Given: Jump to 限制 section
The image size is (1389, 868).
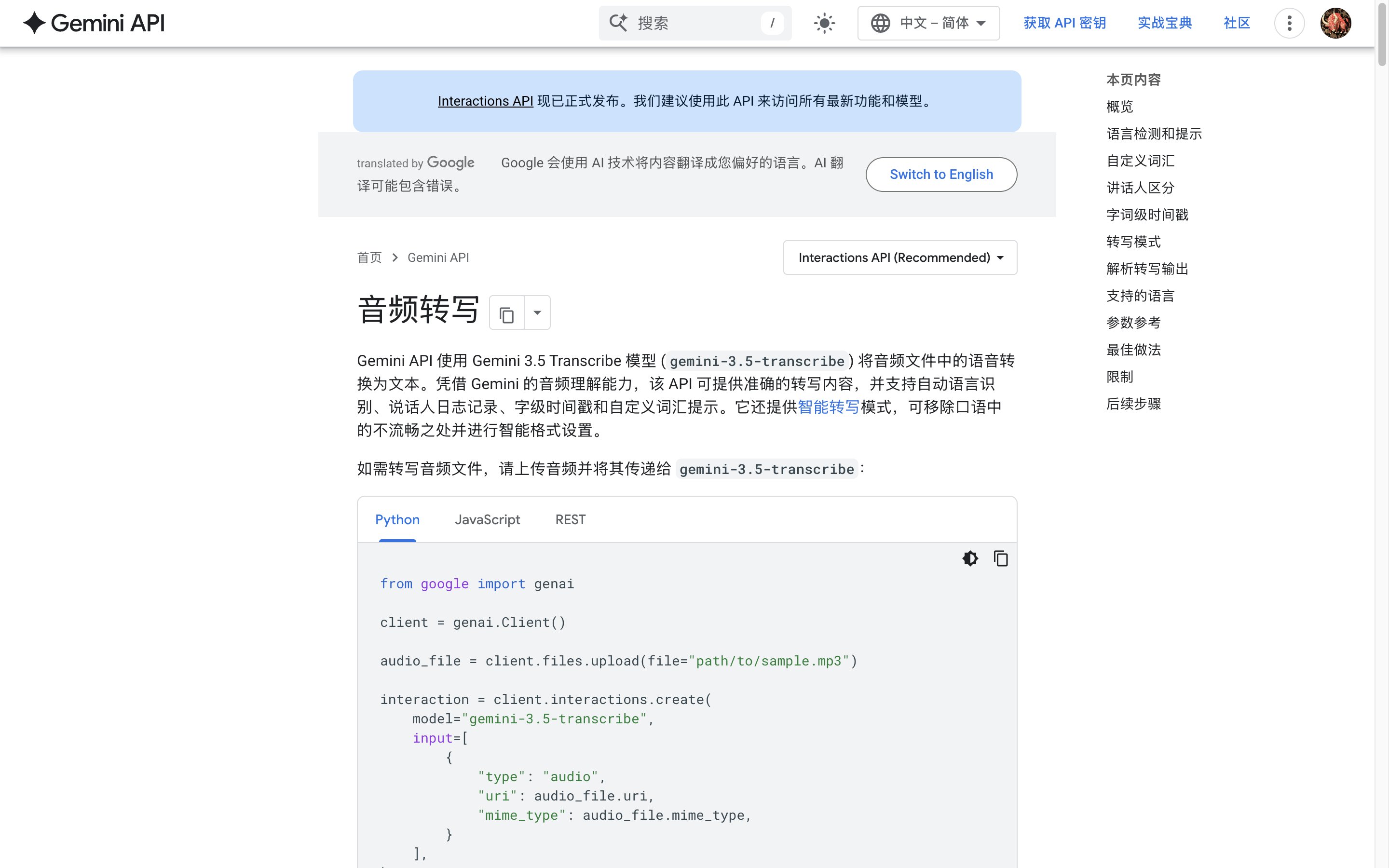Looking at the screenshot, I should point(1120,377).
